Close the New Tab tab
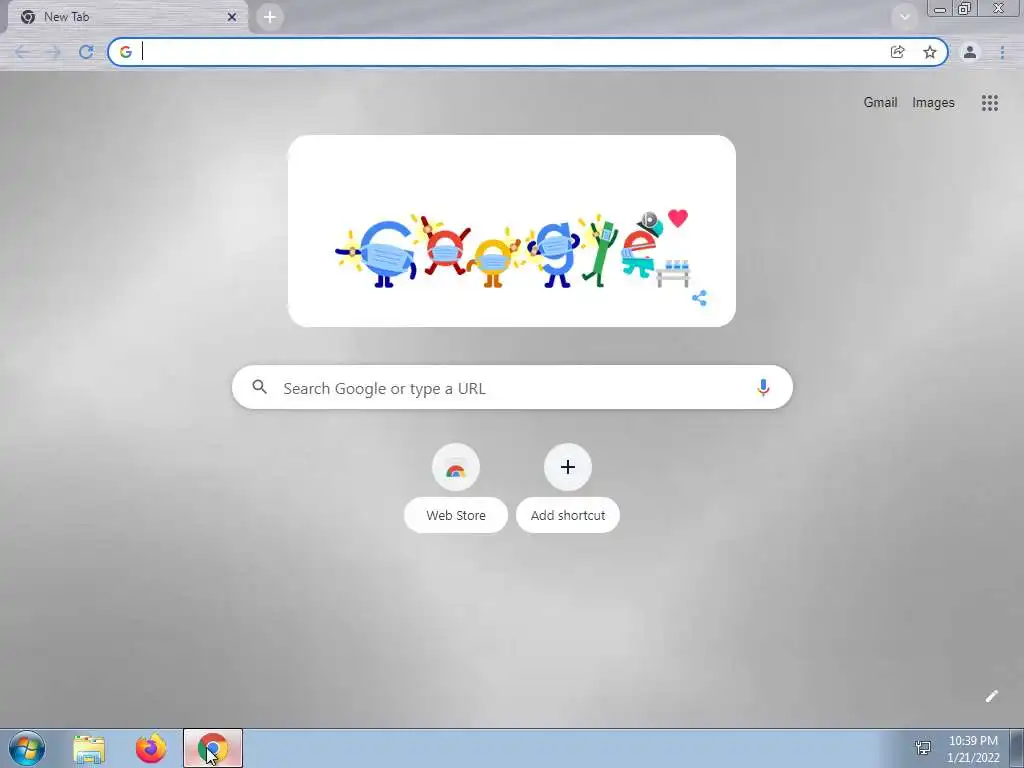This screenshot has height=768, width=1024. (x=231, y=17)
